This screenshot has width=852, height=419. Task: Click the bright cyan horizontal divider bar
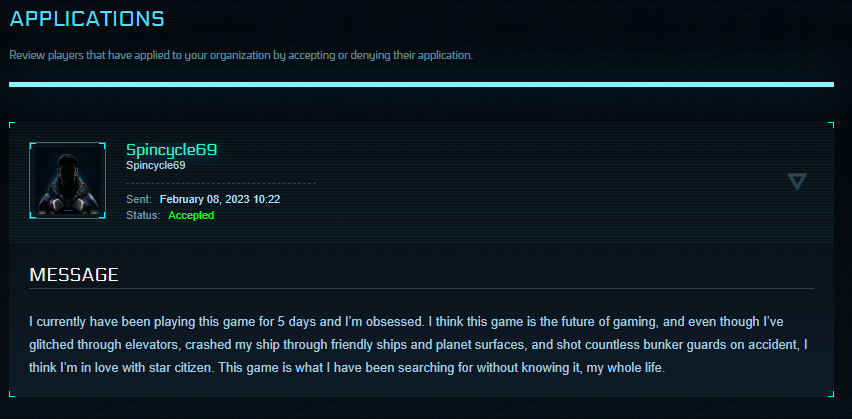click(x=421, y=84)
